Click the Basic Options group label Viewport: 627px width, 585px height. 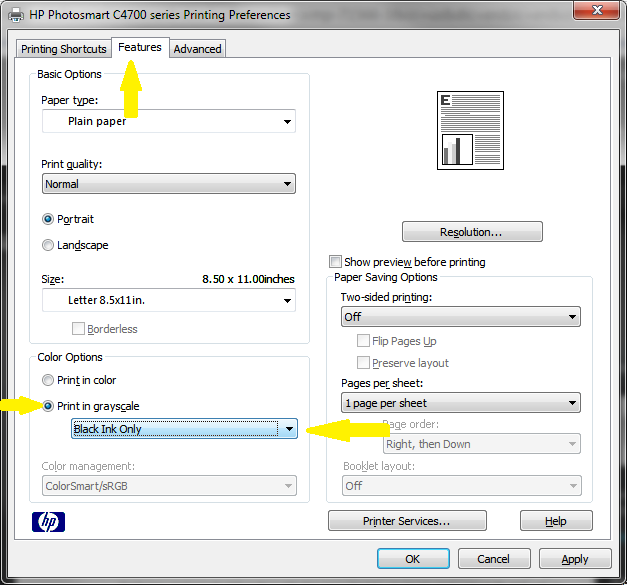pyautogui.click(x=69, y=74)
